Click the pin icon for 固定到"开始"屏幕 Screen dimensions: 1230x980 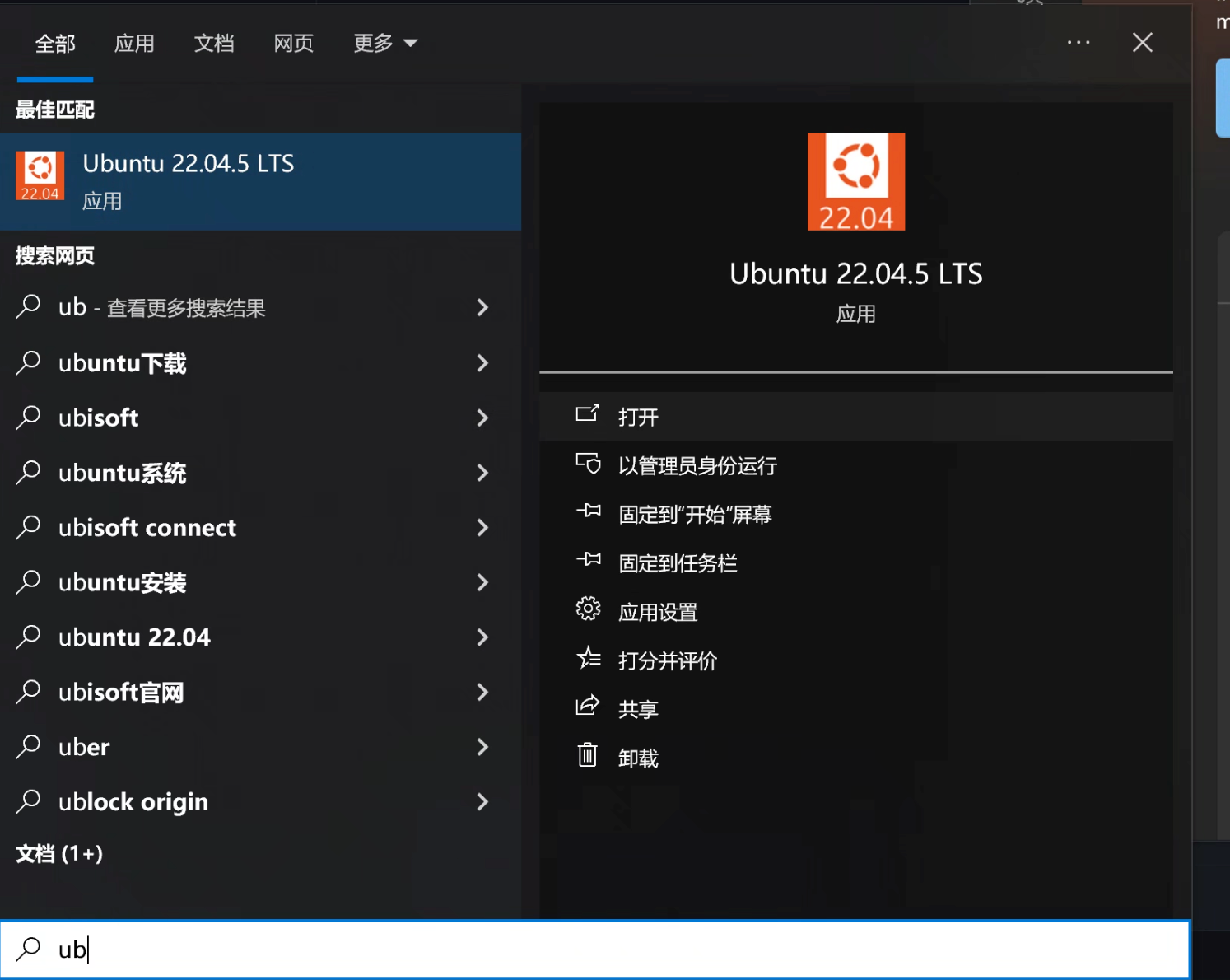[588, 512]
